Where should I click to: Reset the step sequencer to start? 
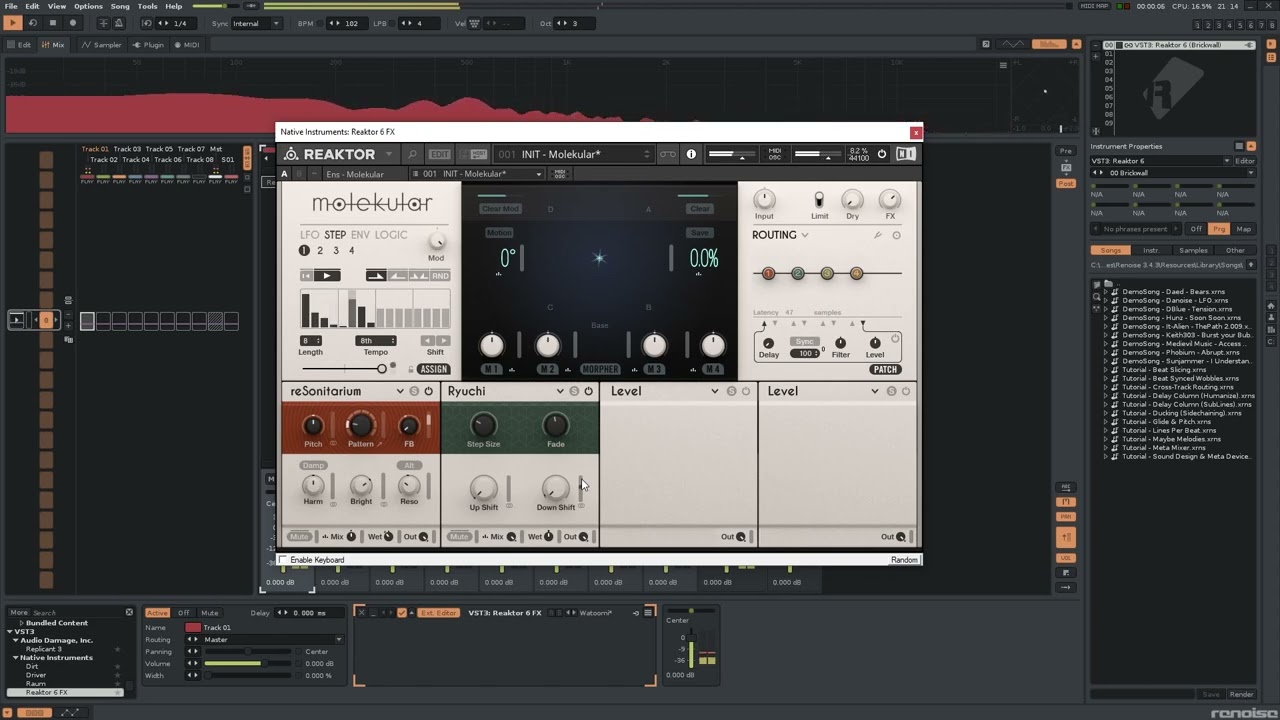[x=306, y=276]
